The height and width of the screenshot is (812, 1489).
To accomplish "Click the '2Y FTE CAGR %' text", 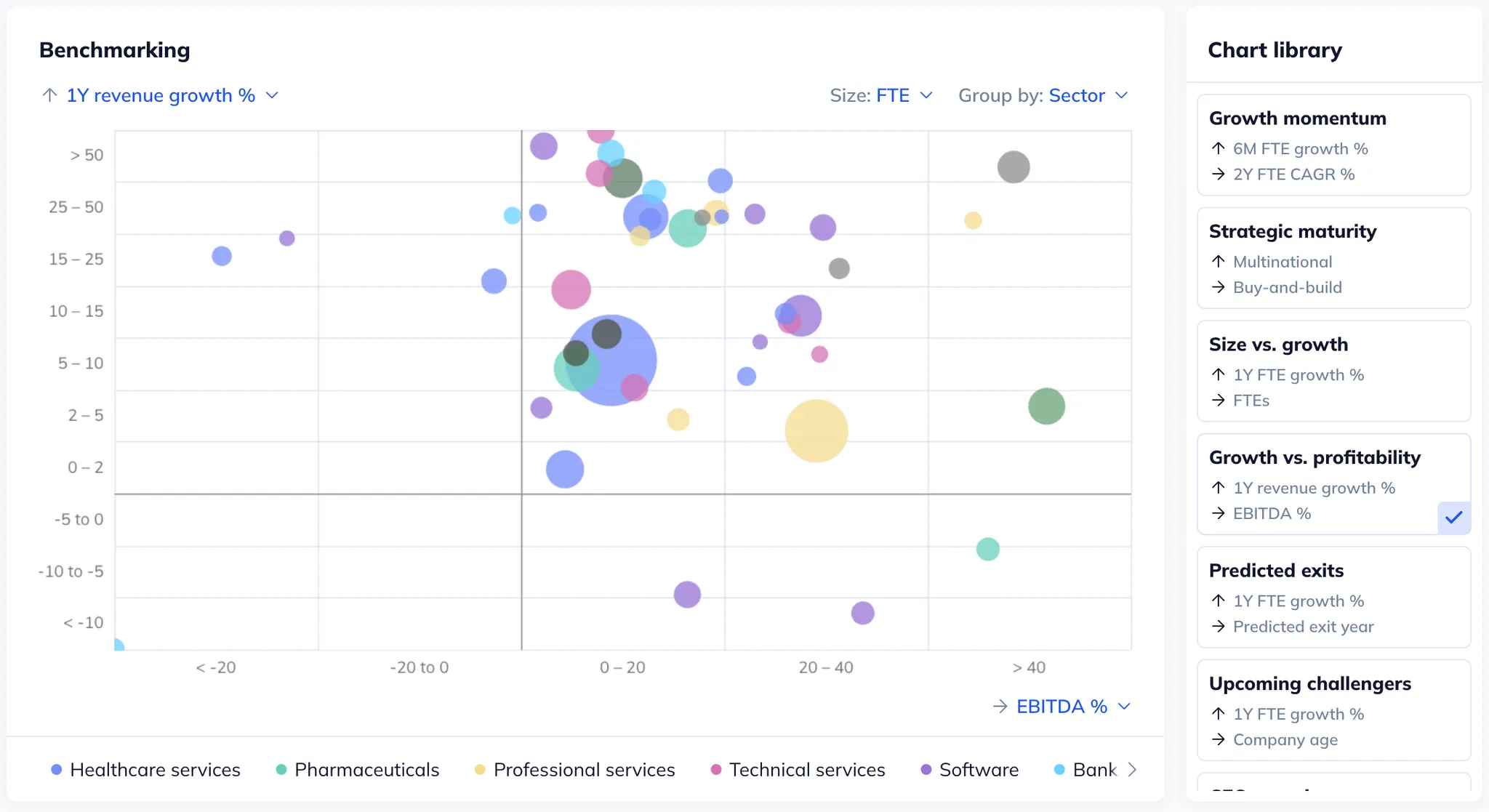I will point(1294,174).
